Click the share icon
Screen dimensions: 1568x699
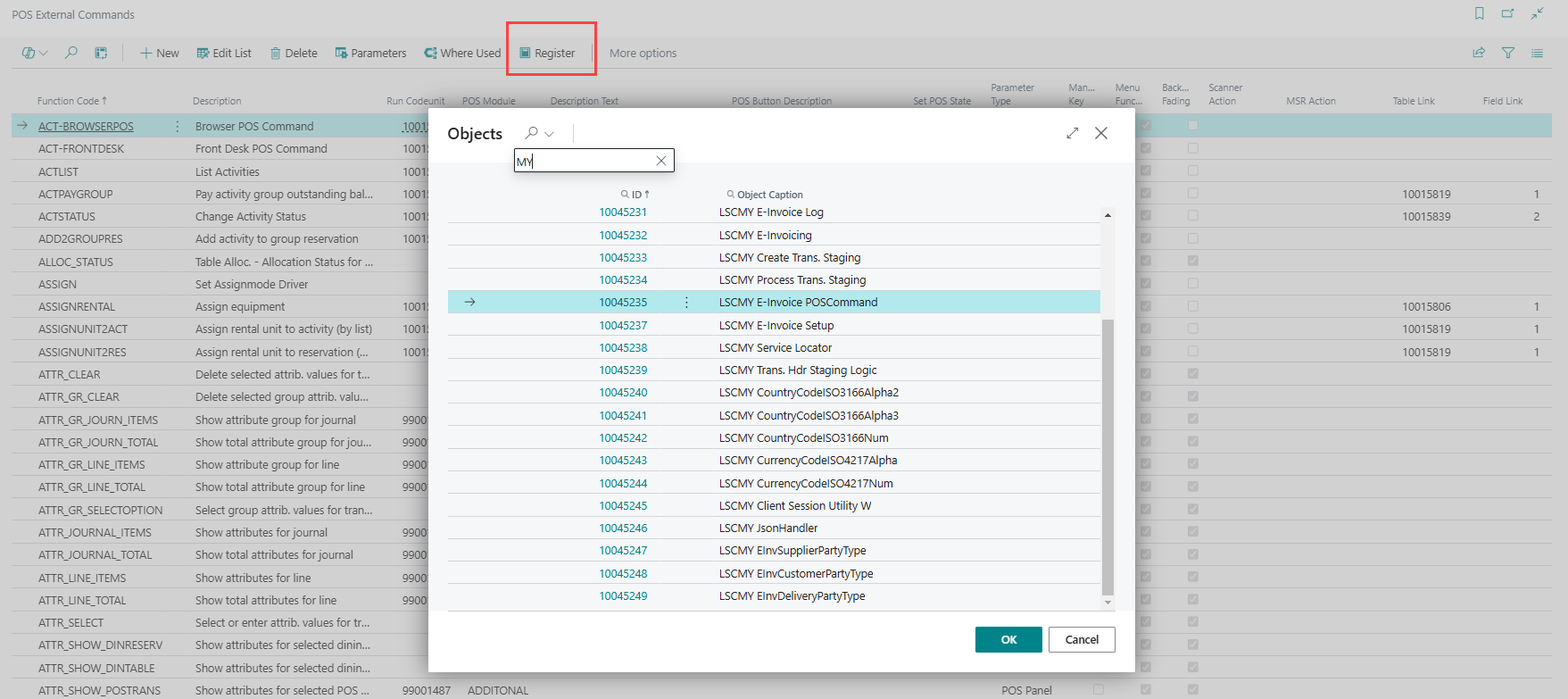pyautogui.click(x=1479, y=54)
